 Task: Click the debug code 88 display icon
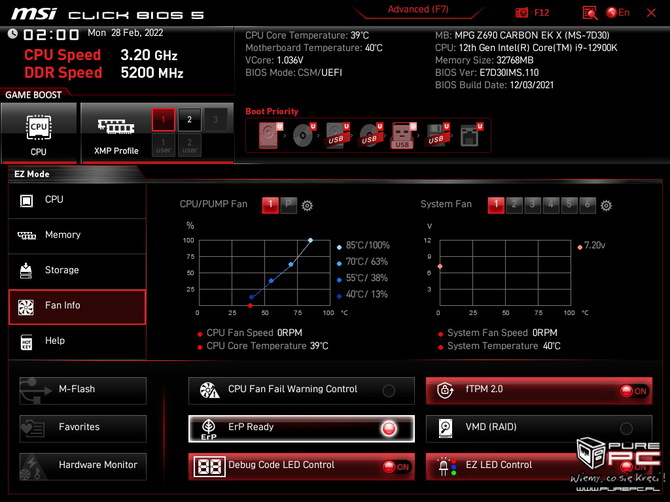point(209,466)
